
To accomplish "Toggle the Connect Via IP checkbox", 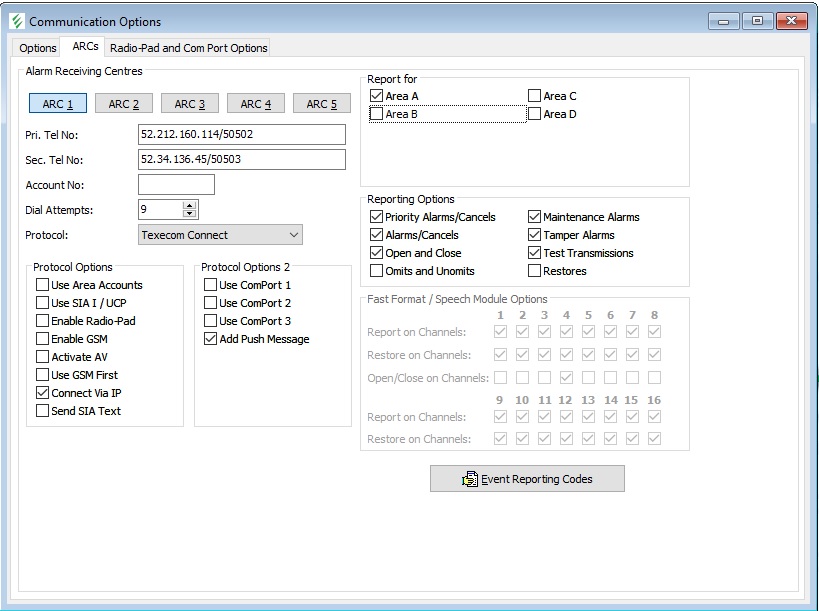I will (43, 393).
